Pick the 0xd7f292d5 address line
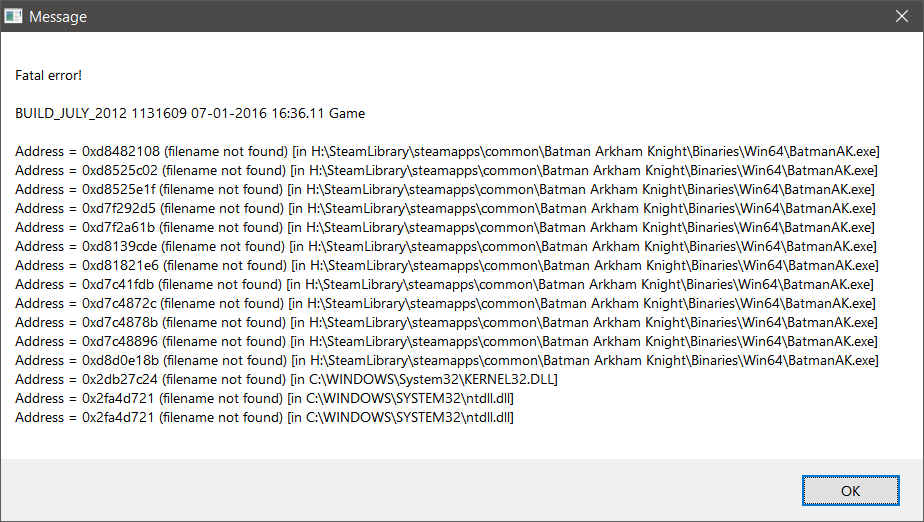This screenshot has height=522, width=924. (x=445, y=208)
